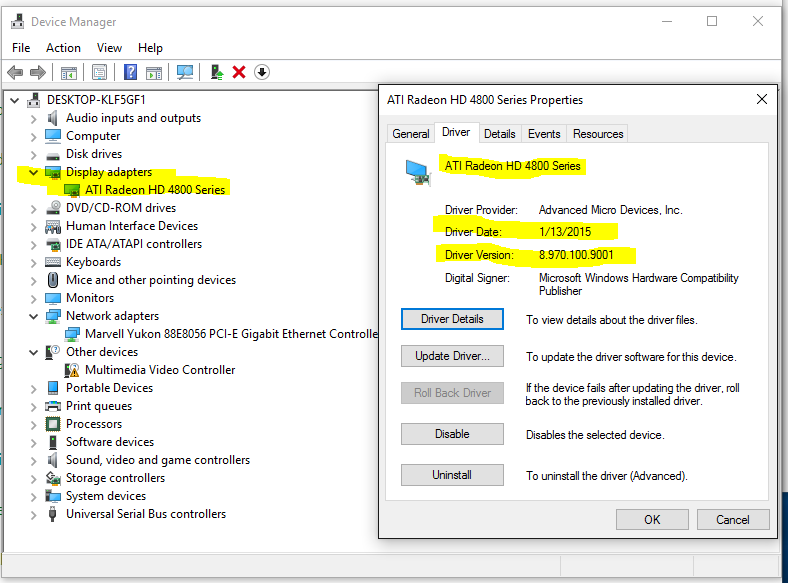Click the Multimedia Video Controller warning icon
Screen dimensions: 788x583
pos(72,370)
